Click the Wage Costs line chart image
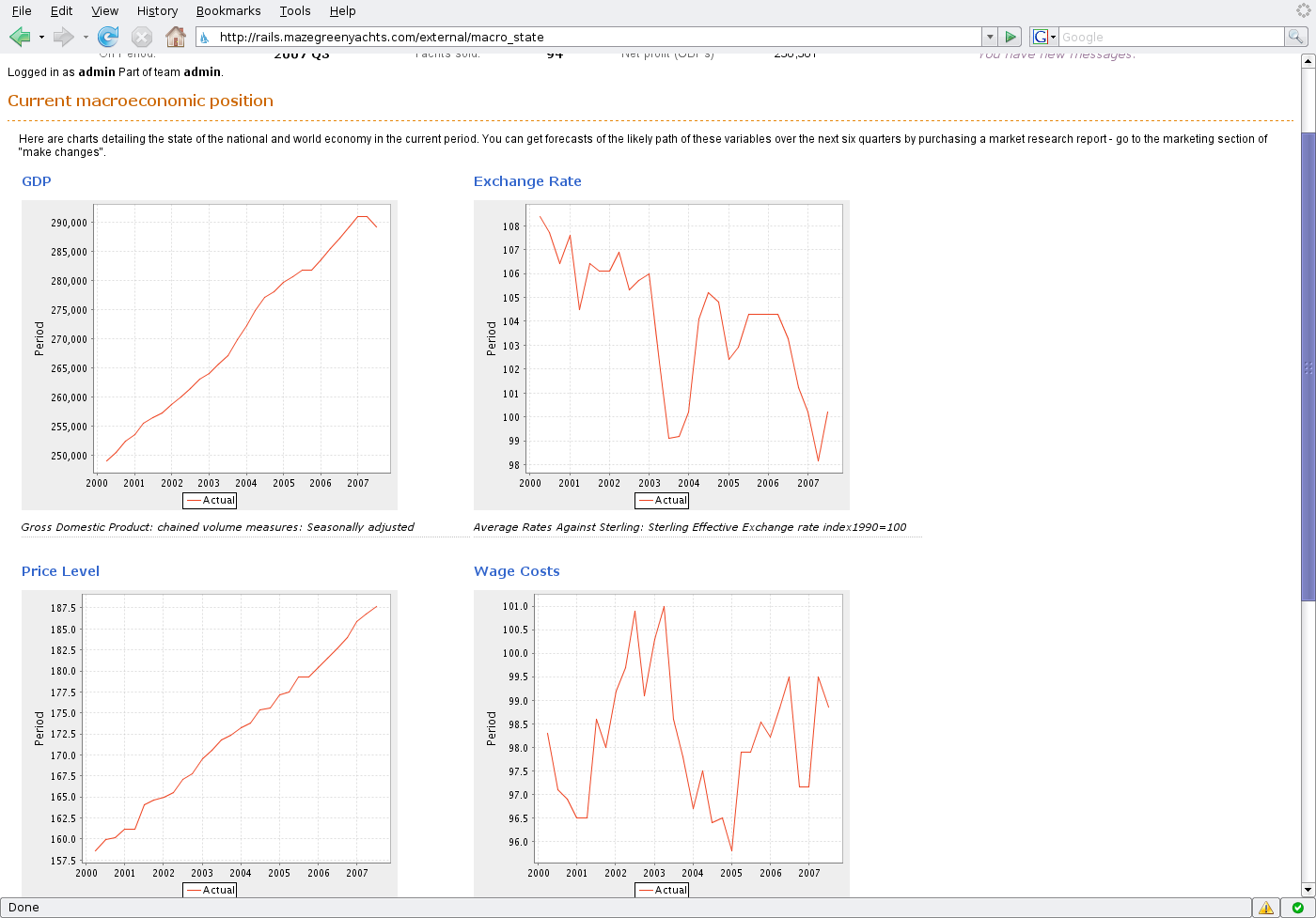Image resolution: width=1316 pixels, height=918 pixels. (662, 743)
